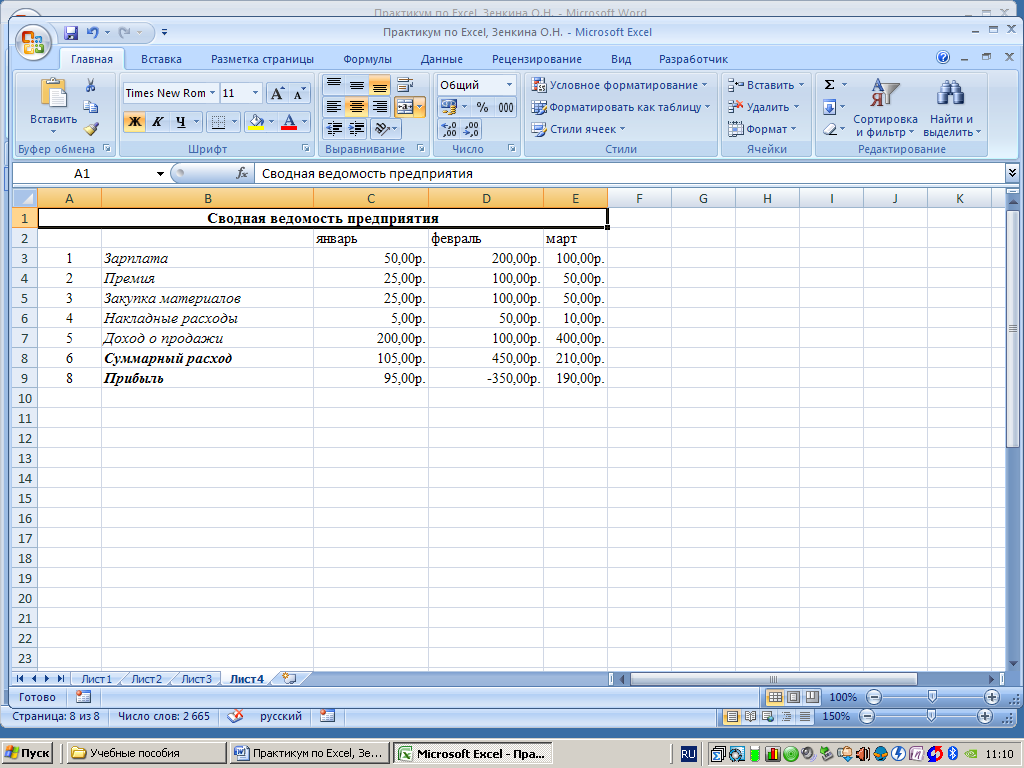Screen dimensions: 1024x768
Task: Apply red font color A
Action: [x=289, y=122]
